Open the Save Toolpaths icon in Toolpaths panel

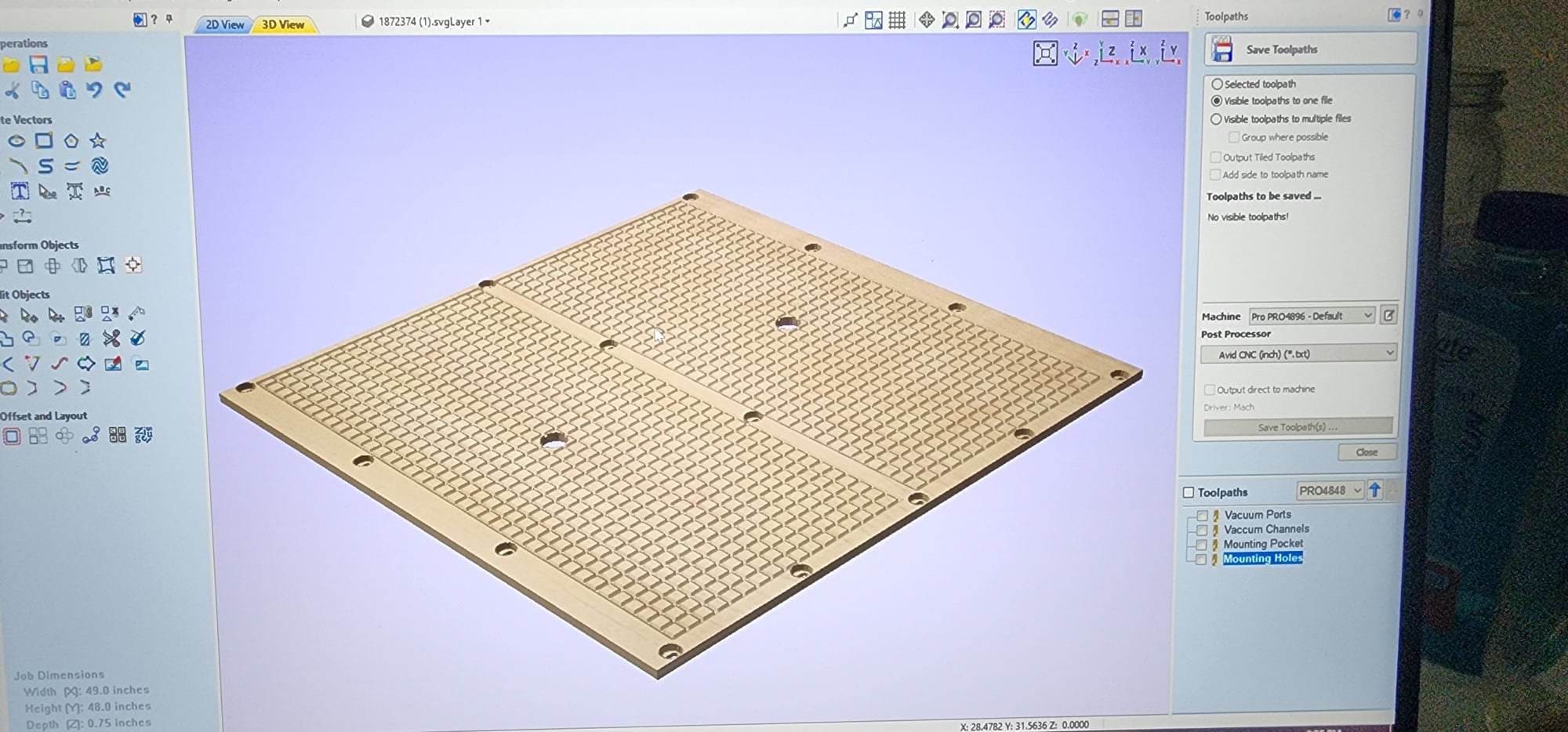[x=1221, y=49]
